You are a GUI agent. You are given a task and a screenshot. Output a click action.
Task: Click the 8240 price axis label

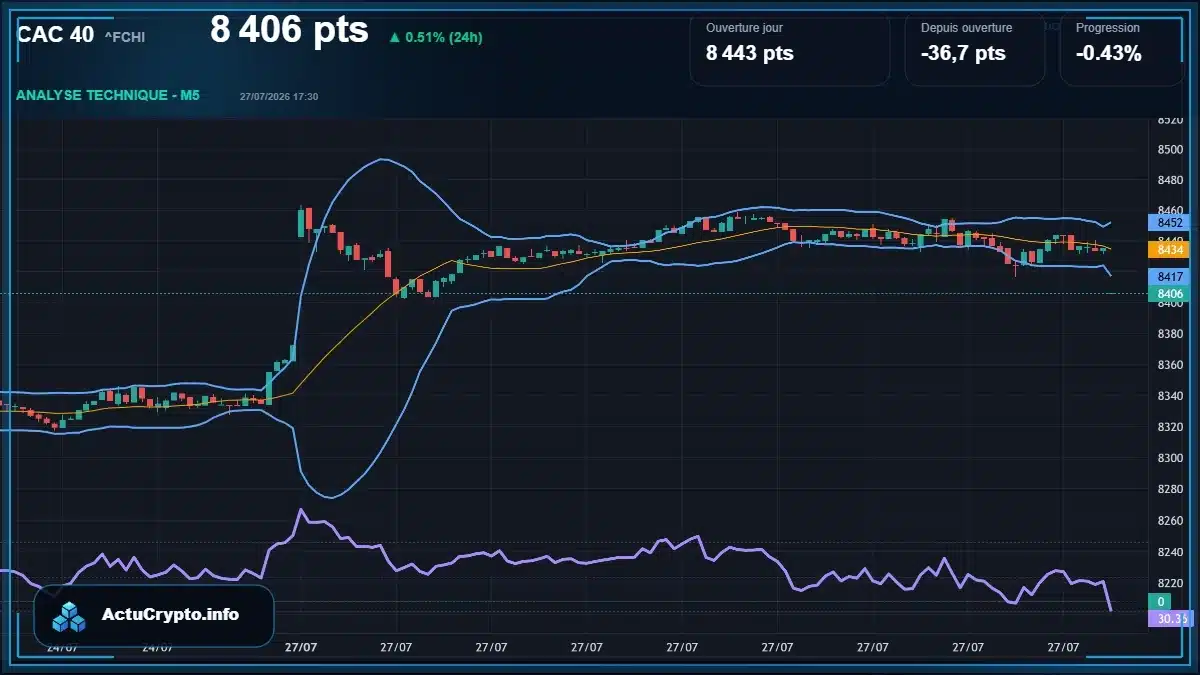tap(1170, 551)
